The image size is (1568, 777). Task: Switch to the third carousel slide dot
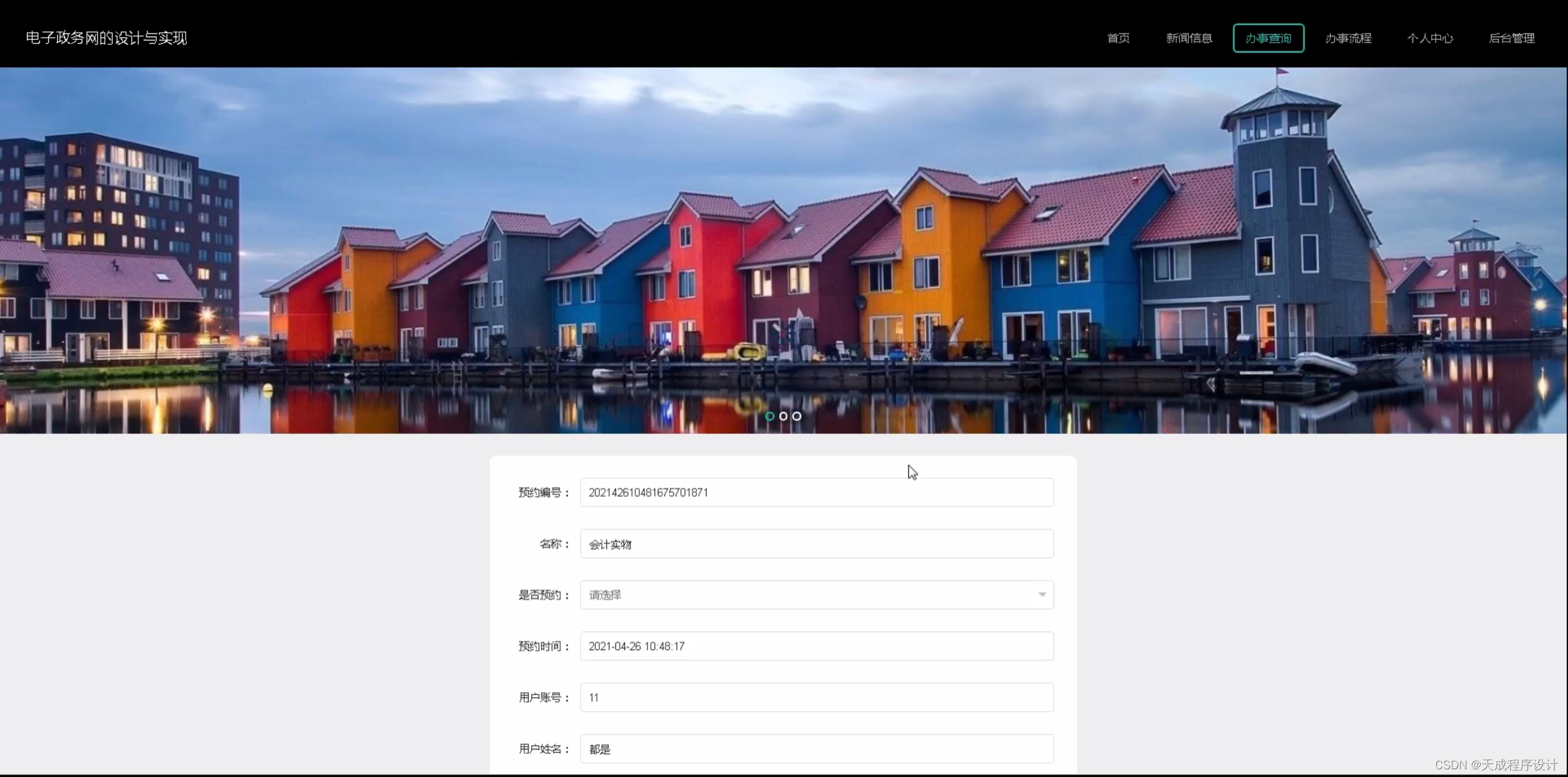pyautogui.click(x=797, y=416)
